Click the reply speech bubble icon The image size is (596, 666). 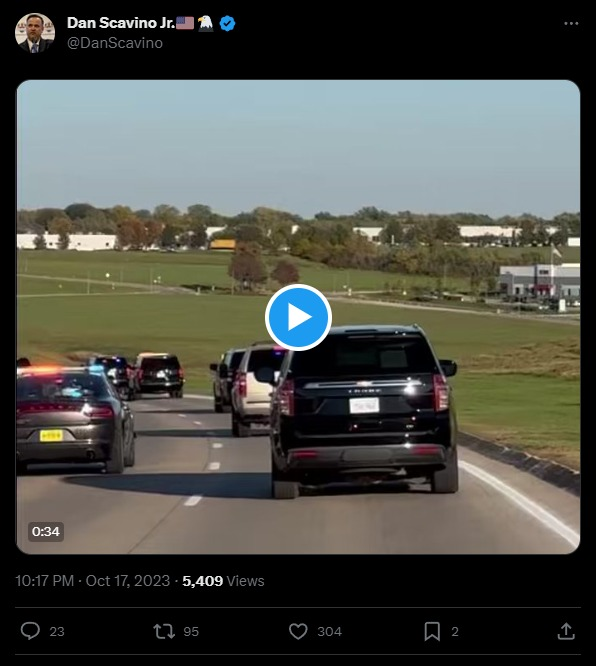(x=30, y=631)
